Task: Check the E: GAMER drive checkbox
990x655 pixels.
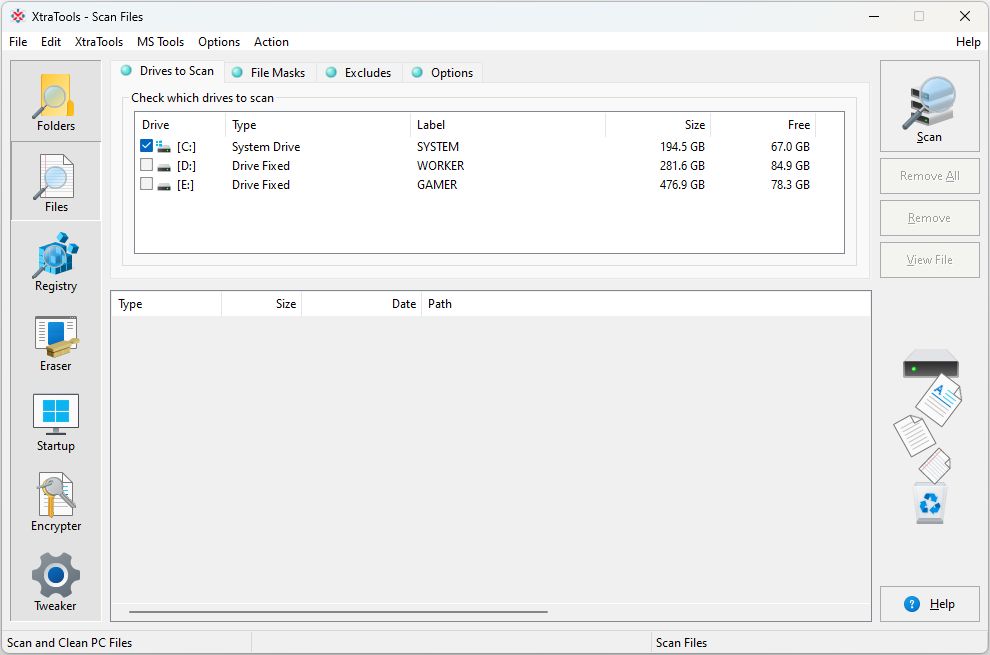Action: pyautogui.click(x=147, y=185)
